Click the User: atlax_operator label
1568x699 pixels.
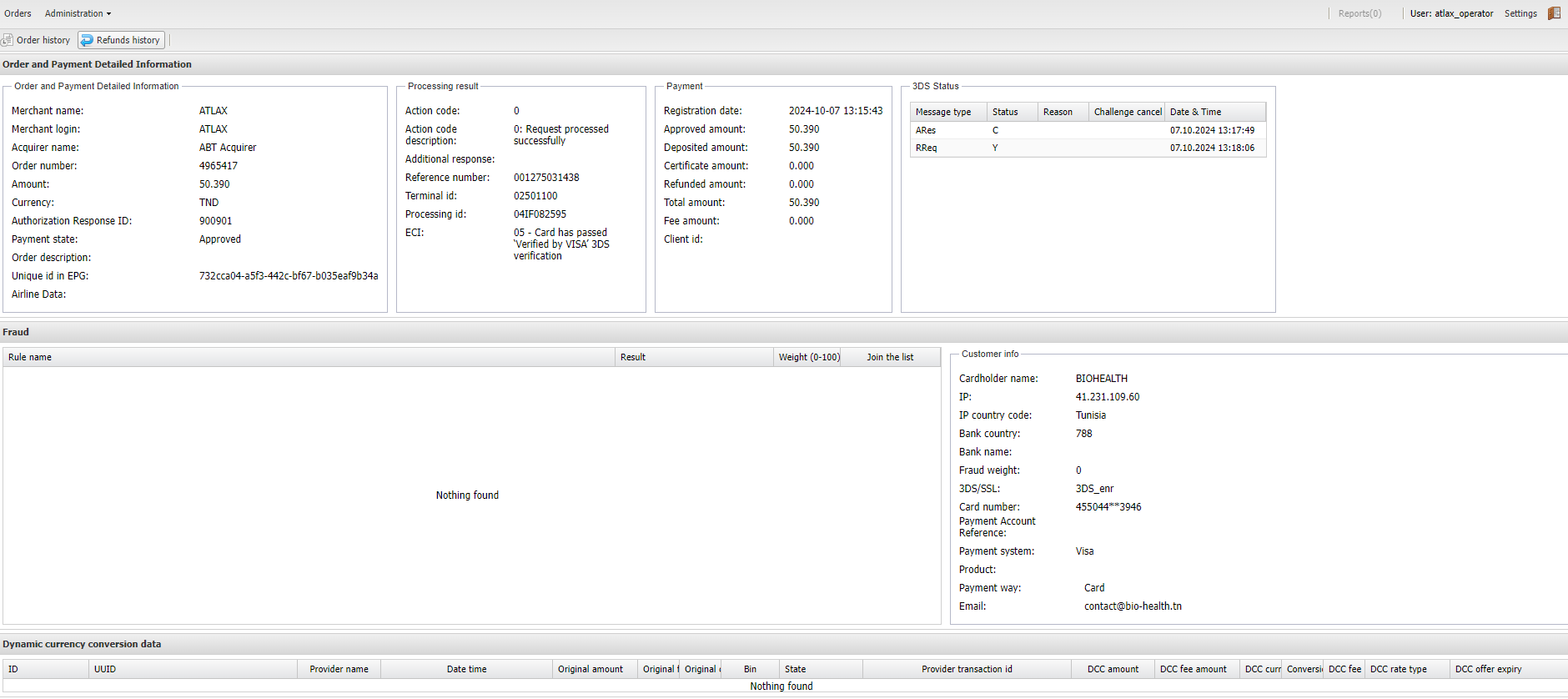point(1451,13)
